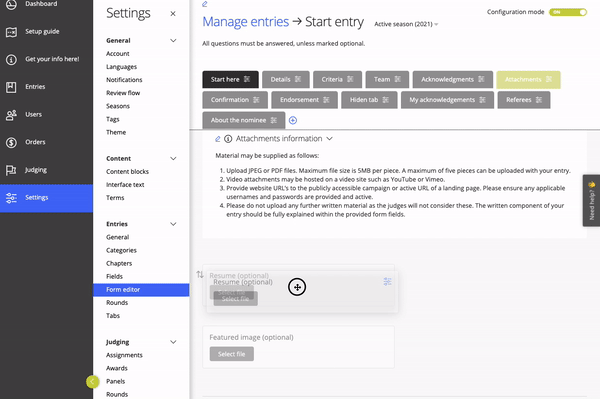
Task: Switch to the Start here tab
Action: pyautogui.click(x=230, y=80)
